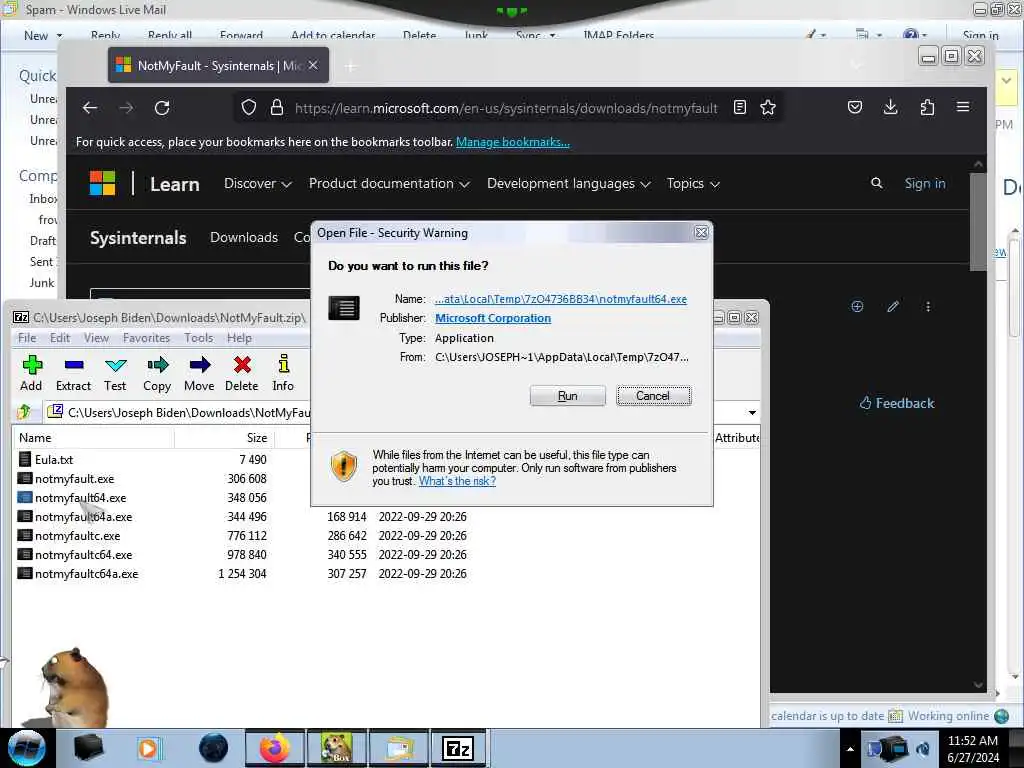
Task: Select Eula.txt in the archive list
Action: (x=54, y=460)
